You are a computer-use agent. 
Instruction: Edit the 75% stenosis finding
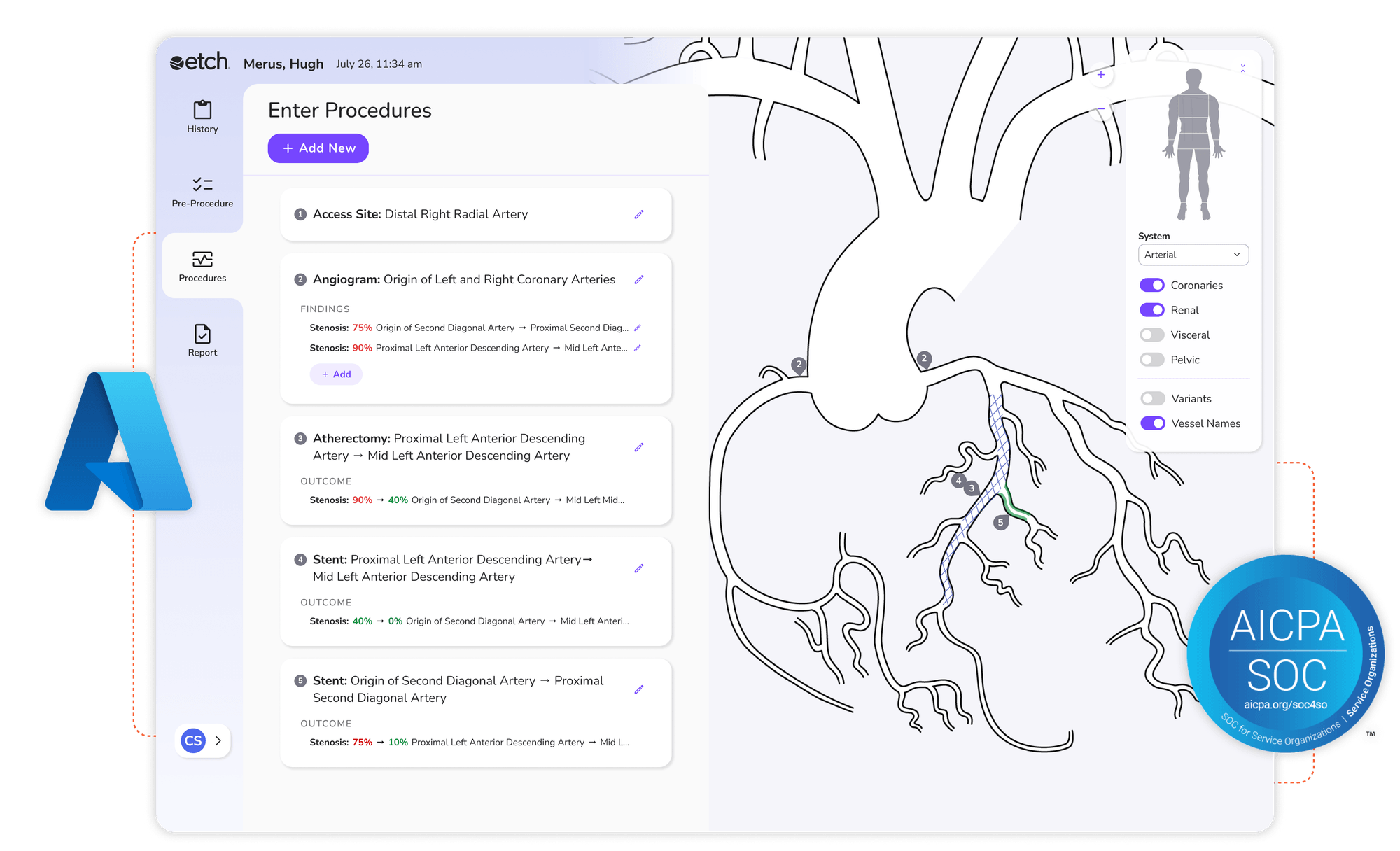[638, 328]
